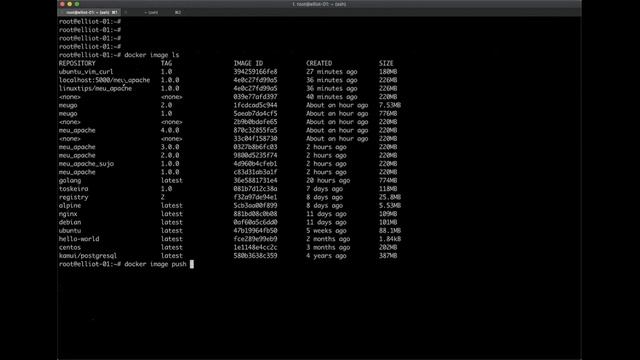The width and height of the screenshot is (640, 360).
Task: Click localhost:5000/meu_apache repository entry
Action: click(x=104, y=80)
